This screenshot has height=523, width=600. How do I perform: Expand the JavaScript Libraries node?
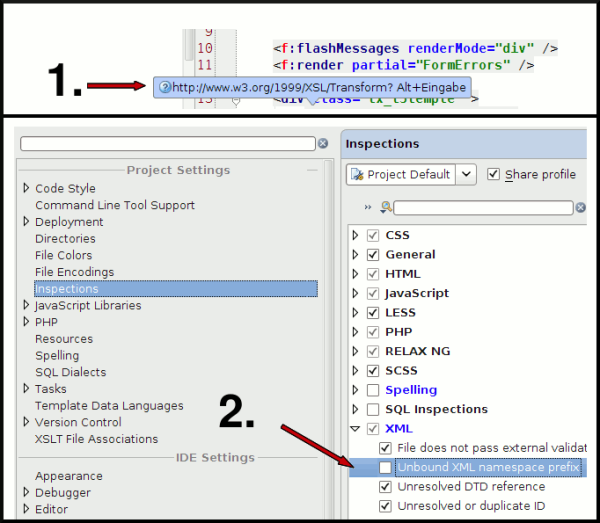[x=26, y=305]
